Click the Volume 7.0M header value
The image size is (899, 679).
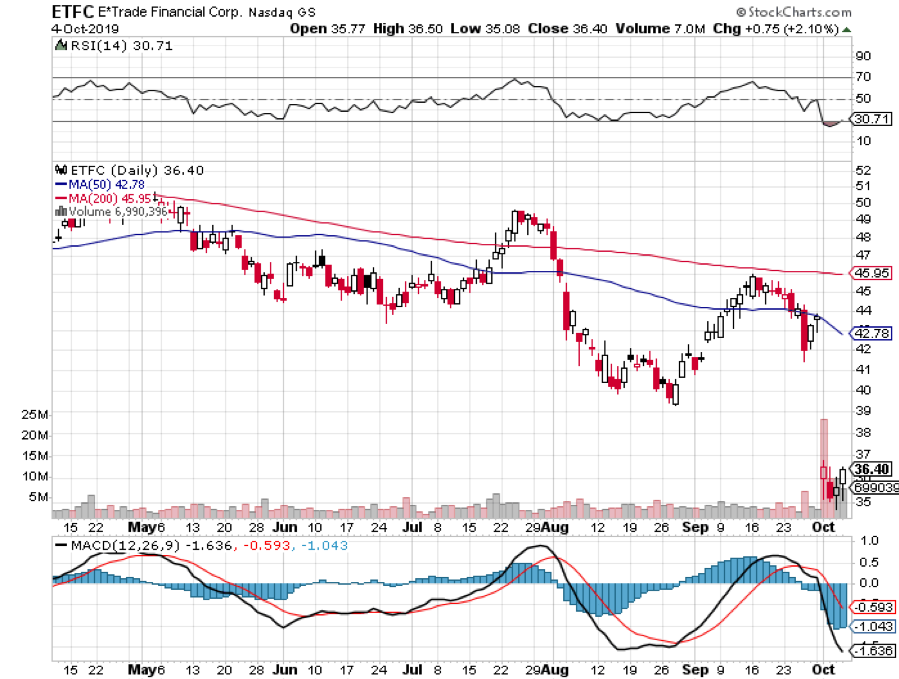click(660, 29)
